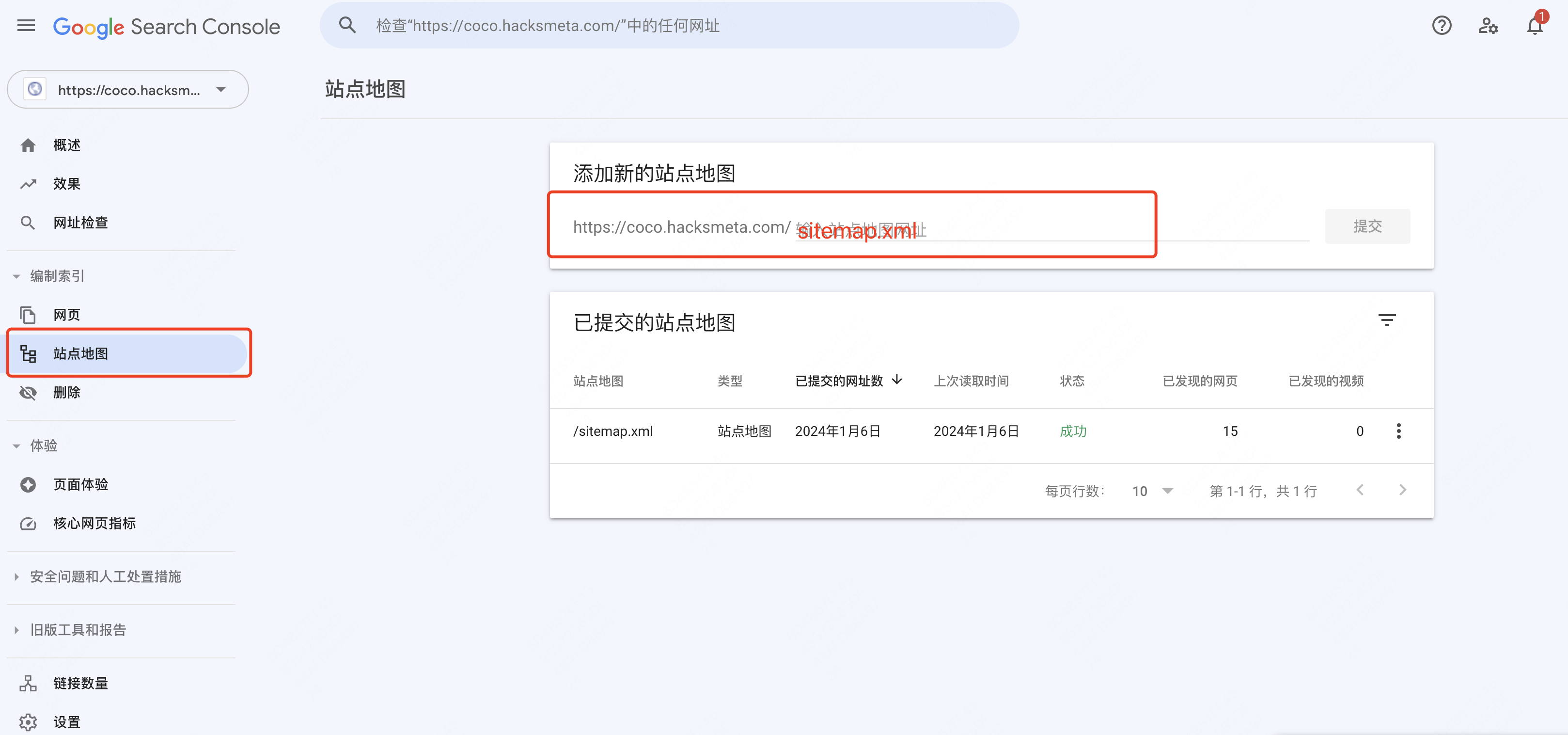
Task: Collapse the 编制索引 section
Action: coord(16,276)
